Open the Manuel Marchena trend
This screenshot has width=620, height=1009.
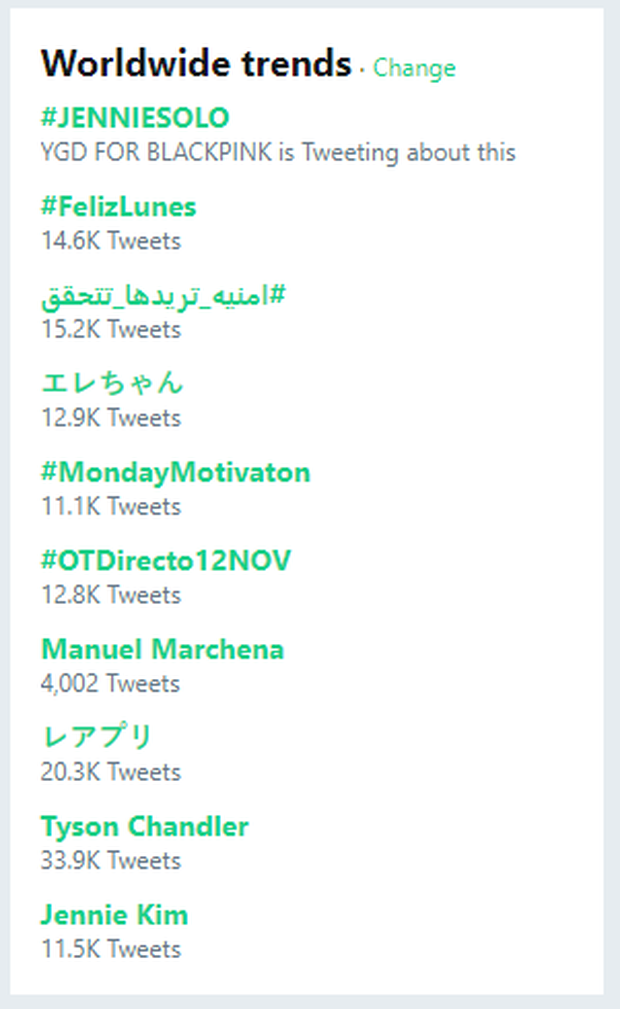point(162,649)
